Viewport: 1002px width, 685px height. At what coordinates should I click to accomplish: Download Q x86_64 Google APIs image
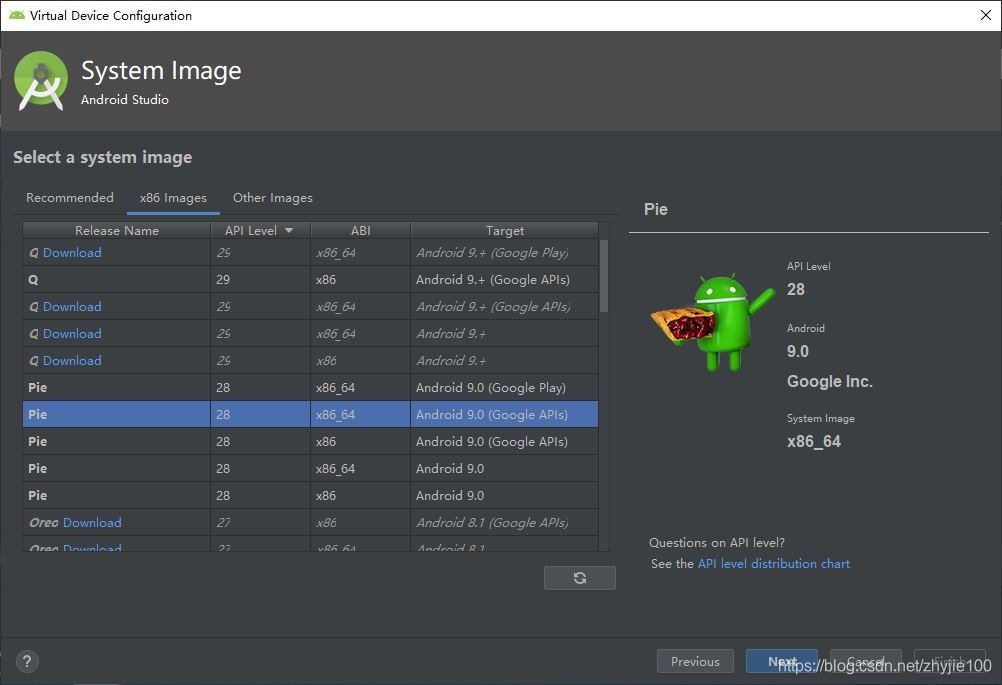[72, 307]
